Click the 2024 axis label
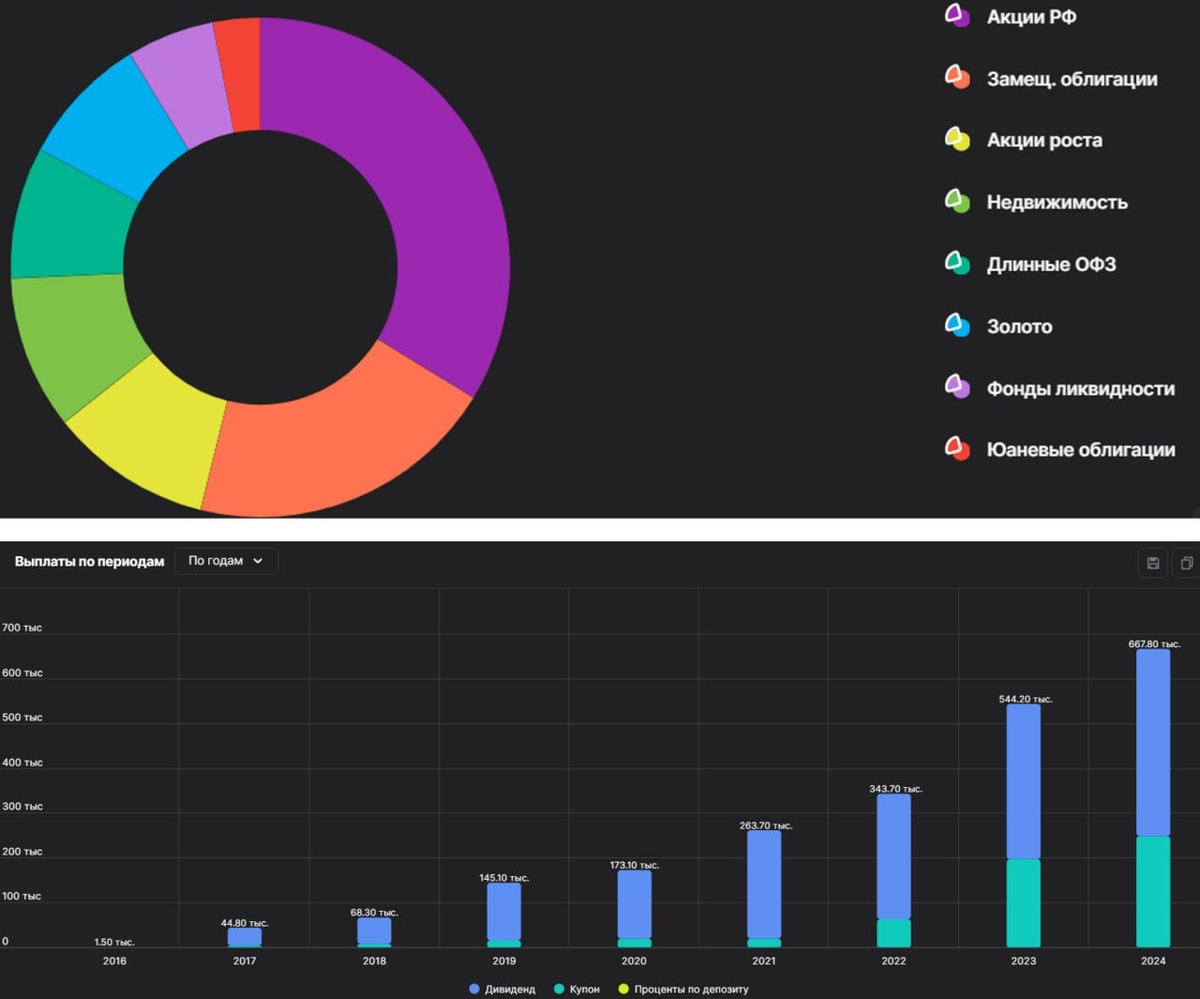 1153,961
